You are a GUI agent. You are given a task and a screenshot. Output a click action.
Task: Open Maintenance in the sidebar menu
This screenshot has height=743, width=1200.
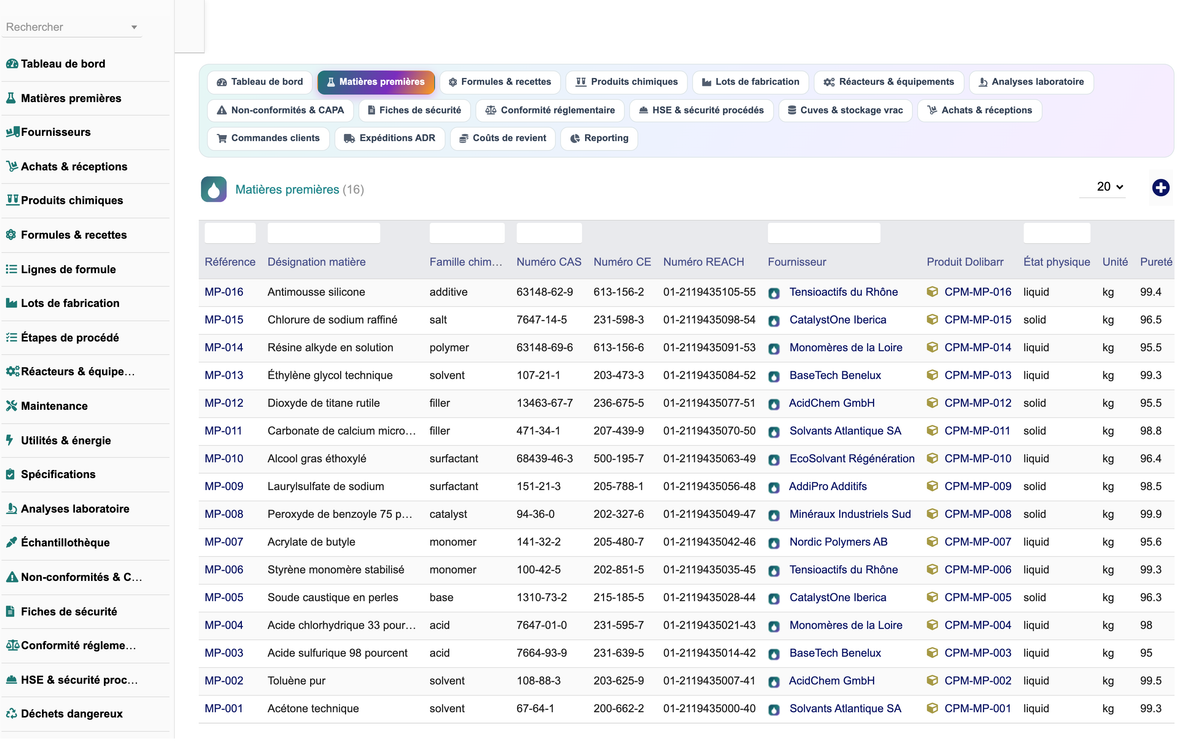54,406
